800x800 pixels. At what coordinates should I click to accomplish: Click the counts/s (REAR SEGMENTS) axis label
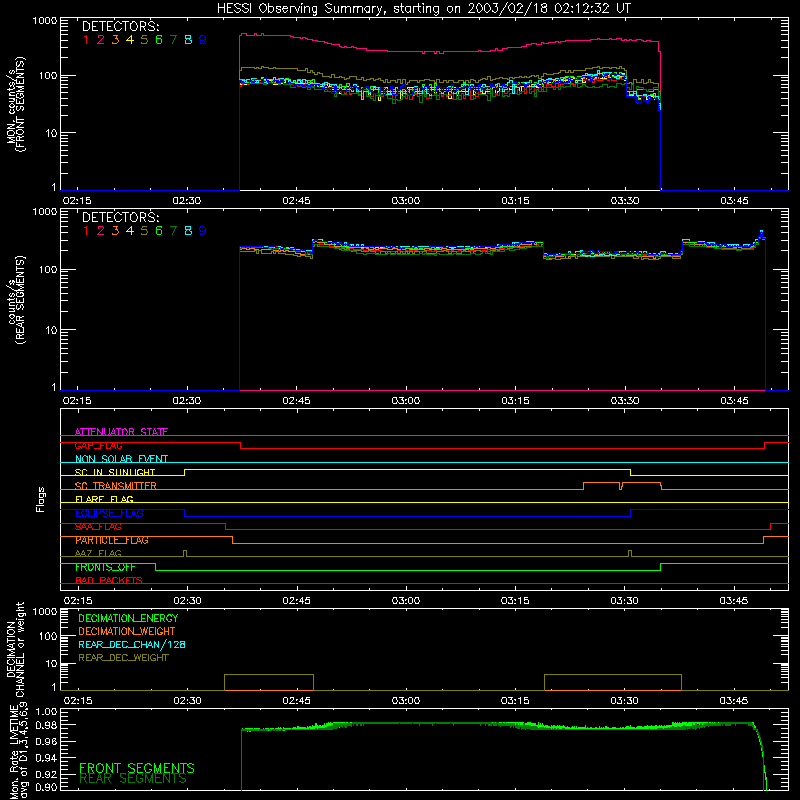15,300
